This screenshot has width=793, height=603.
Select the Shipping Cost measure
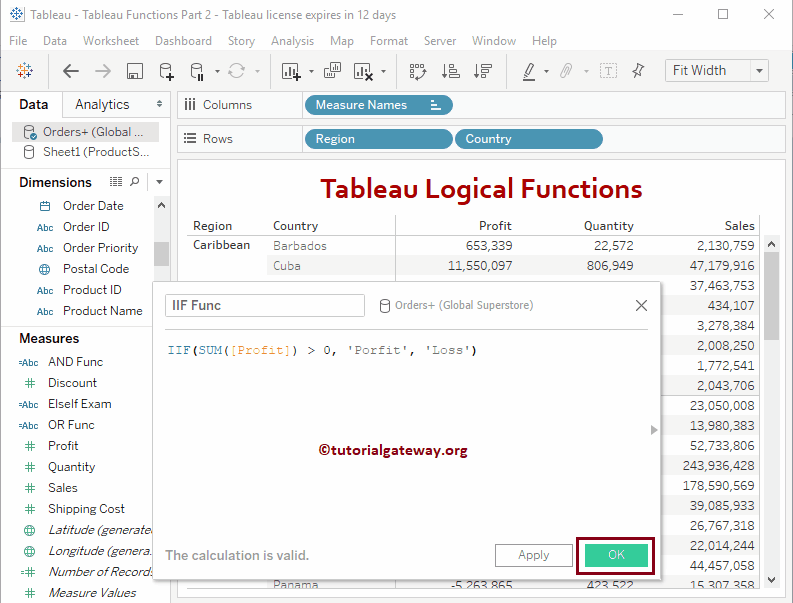click(x=86, y=509)
